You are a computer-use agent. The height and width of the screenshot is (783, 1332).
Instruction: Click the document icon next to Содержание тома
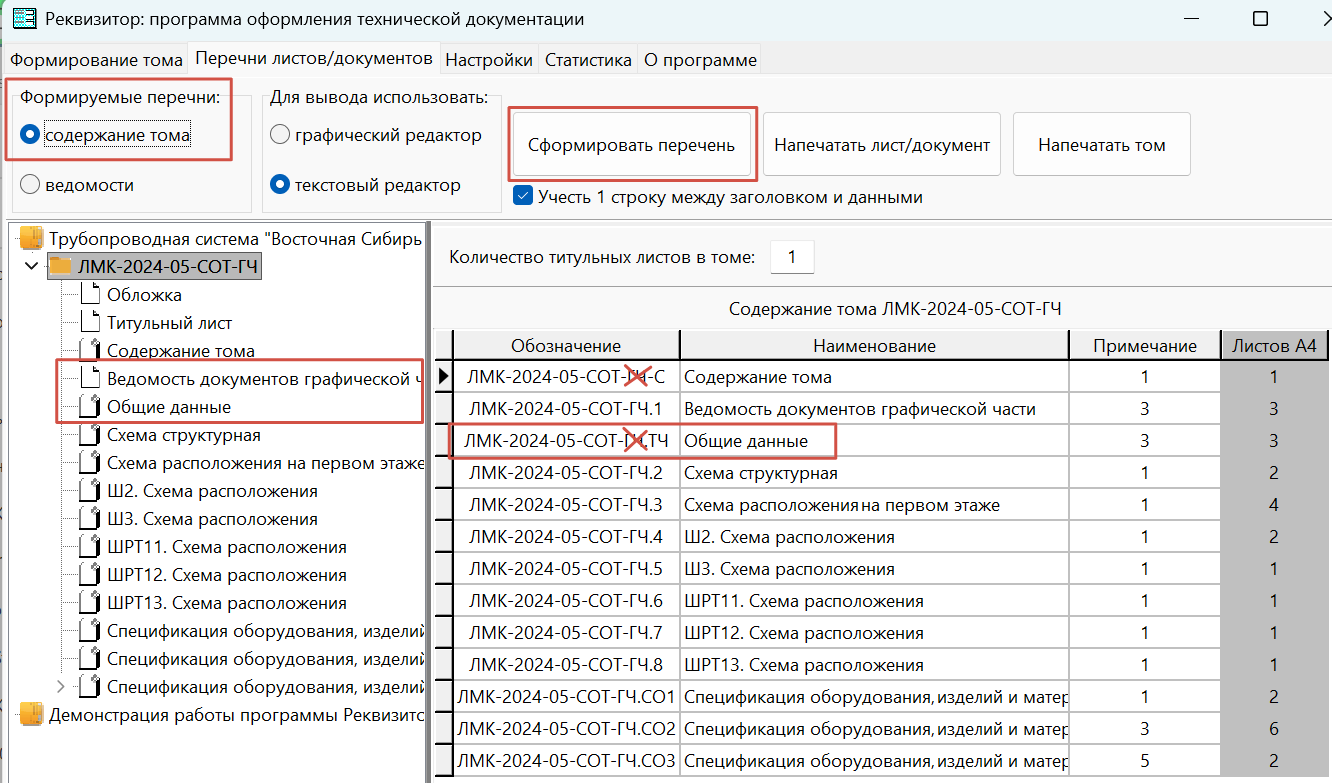pyautogui.click(x=91, y=350)
